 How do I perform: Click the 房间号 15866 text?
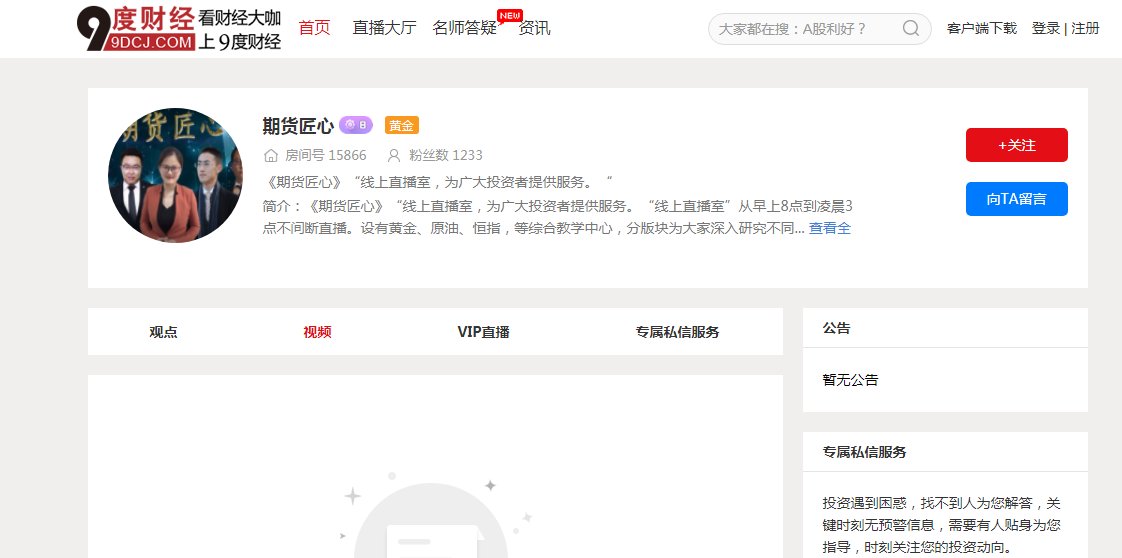[326, 155]
